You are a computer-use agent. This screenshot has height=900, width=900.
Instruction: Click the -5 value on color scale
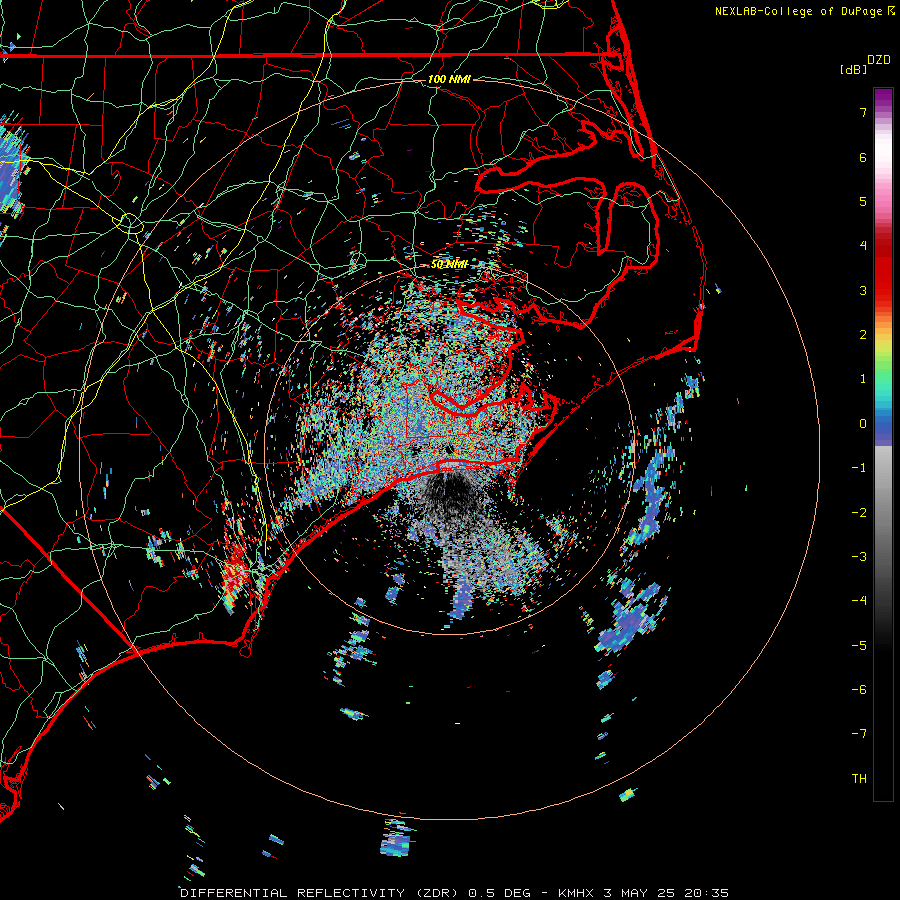(x=859, y=646)
